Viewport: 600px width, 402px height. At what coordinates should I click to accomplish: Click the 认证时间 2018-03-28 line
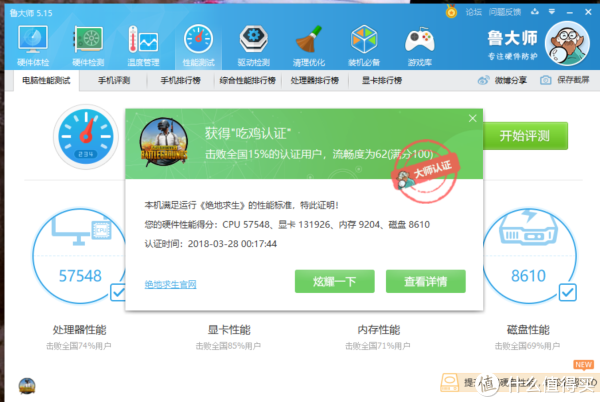tap(210, 244)
